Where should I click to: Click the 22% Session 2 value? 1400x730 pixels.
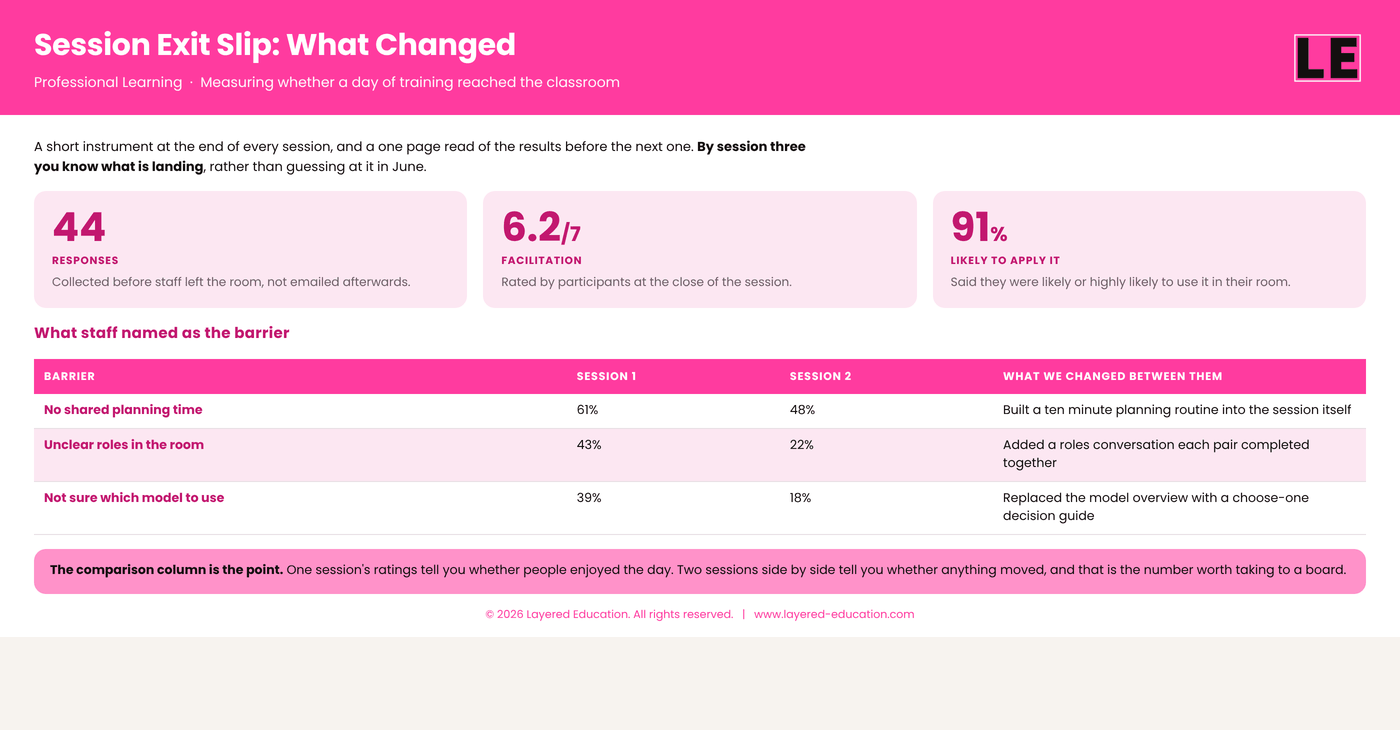(802, 445)
